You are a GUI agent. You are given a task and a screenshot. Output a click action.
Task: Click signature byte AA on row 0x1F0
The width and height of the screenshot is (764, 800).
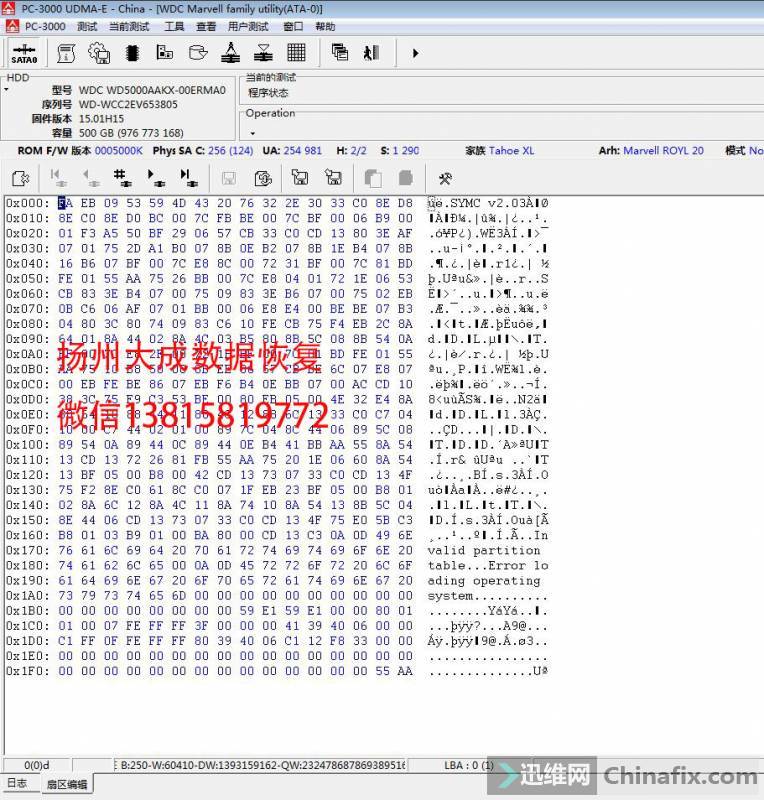(x=405, y=671)
